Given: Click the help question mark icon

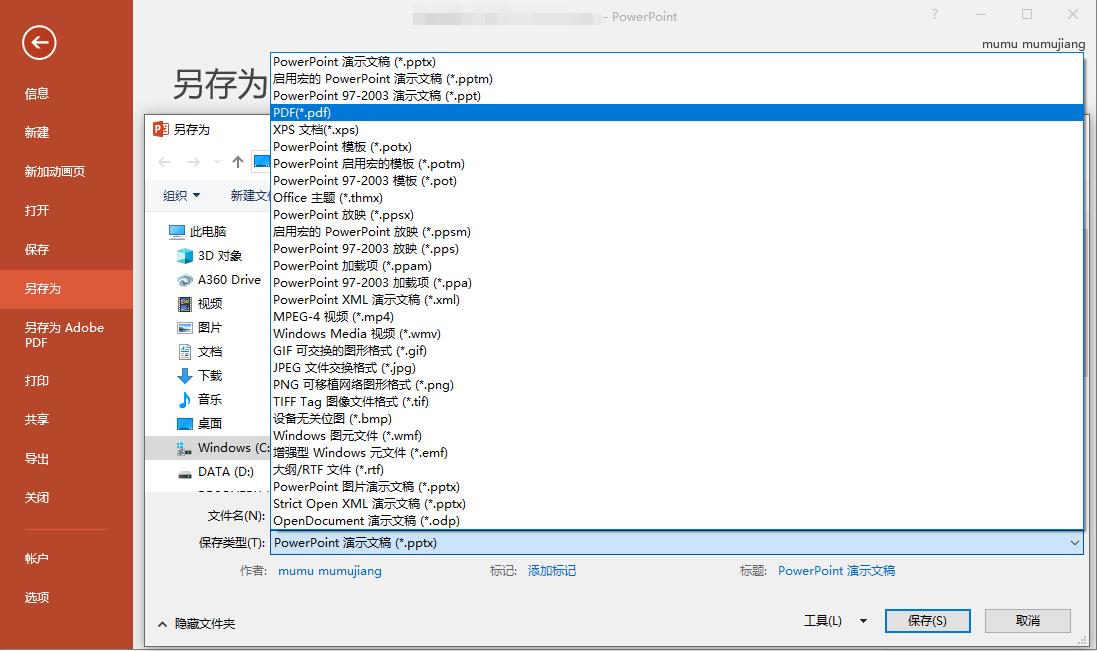Looking at the screenshot, I should click(935, 15).
